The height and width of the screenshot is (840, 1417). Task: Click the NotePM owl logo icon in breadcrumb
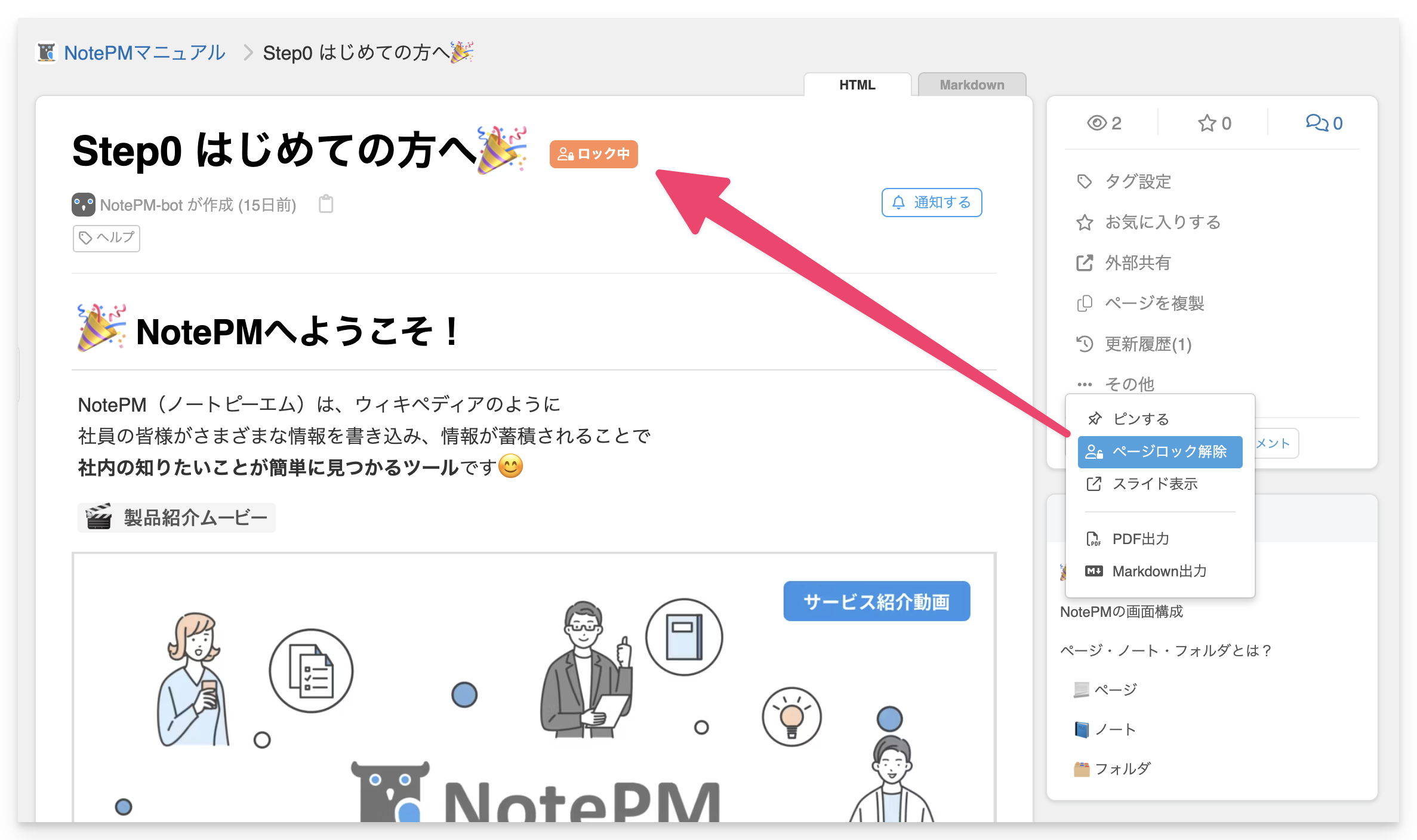pos(47,52)
